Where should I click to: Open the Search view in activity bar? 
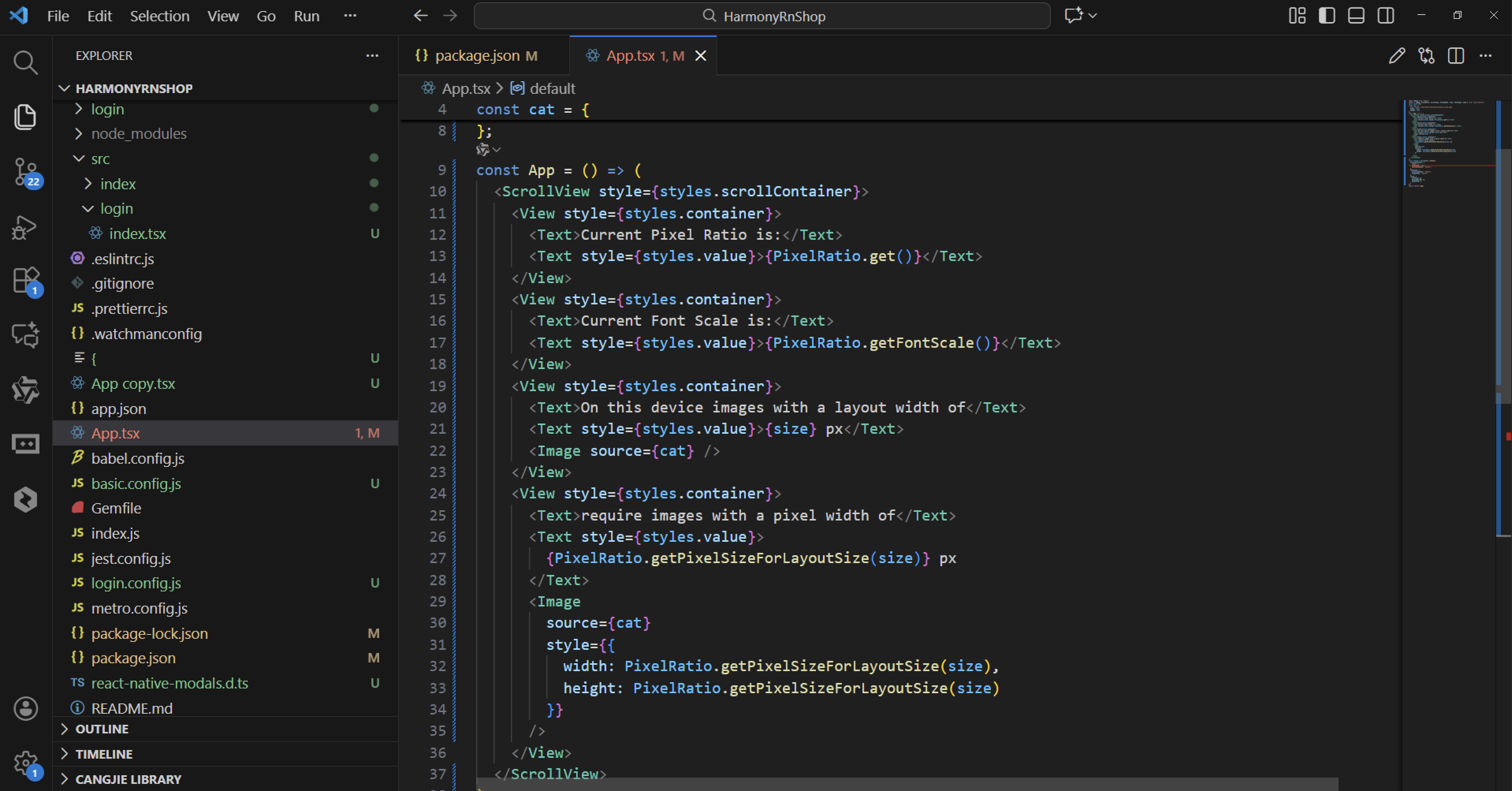point(25,62)
